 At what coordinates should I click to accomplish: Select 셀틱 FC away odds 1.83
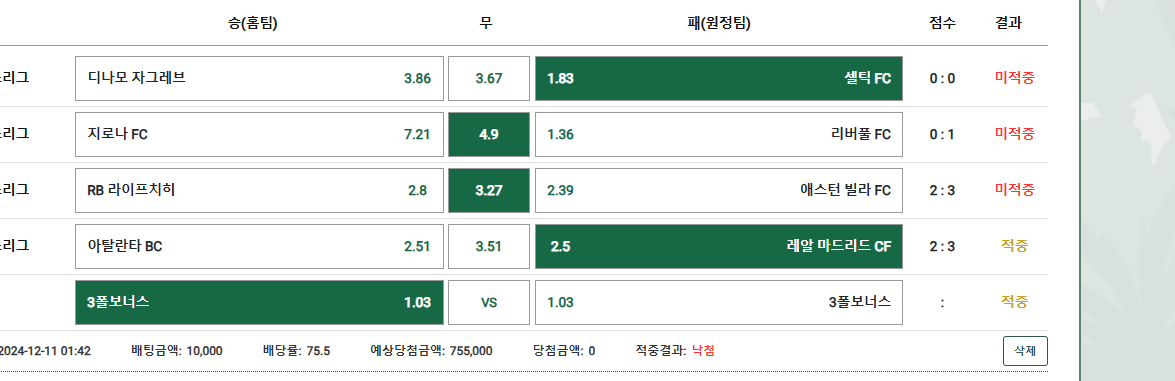719,78
